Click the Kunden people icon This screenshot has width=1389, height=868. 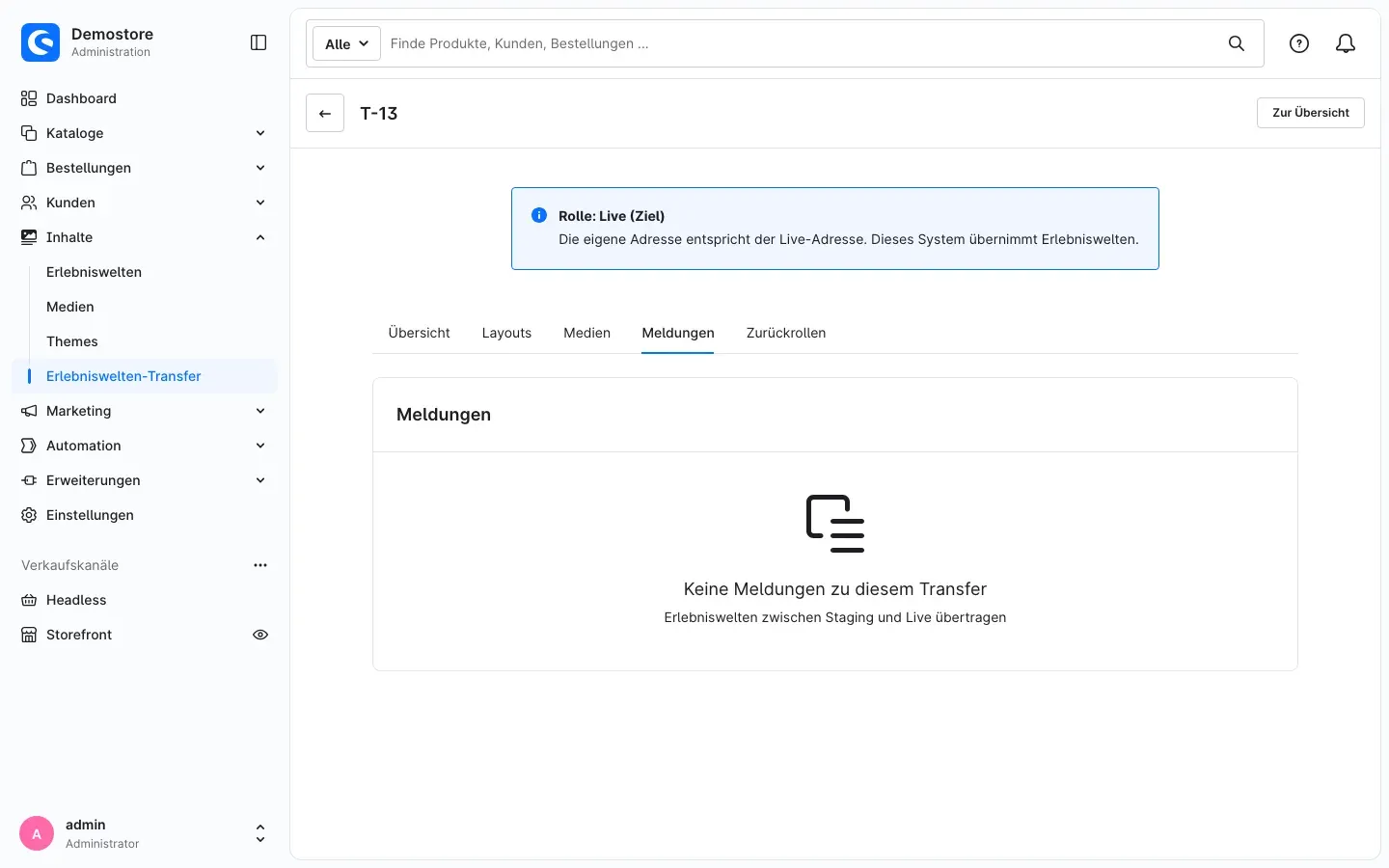coord(29,203)
